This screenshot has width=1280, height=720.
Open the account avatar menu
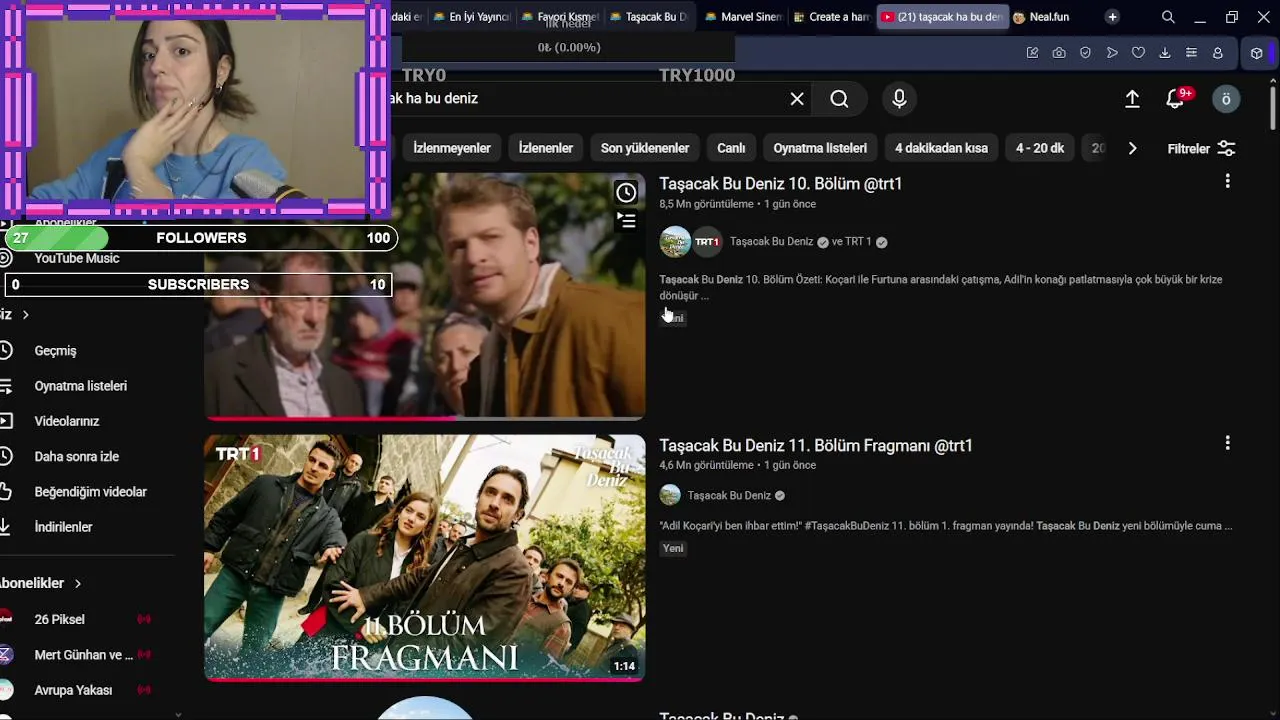(x=1226, y=99)
